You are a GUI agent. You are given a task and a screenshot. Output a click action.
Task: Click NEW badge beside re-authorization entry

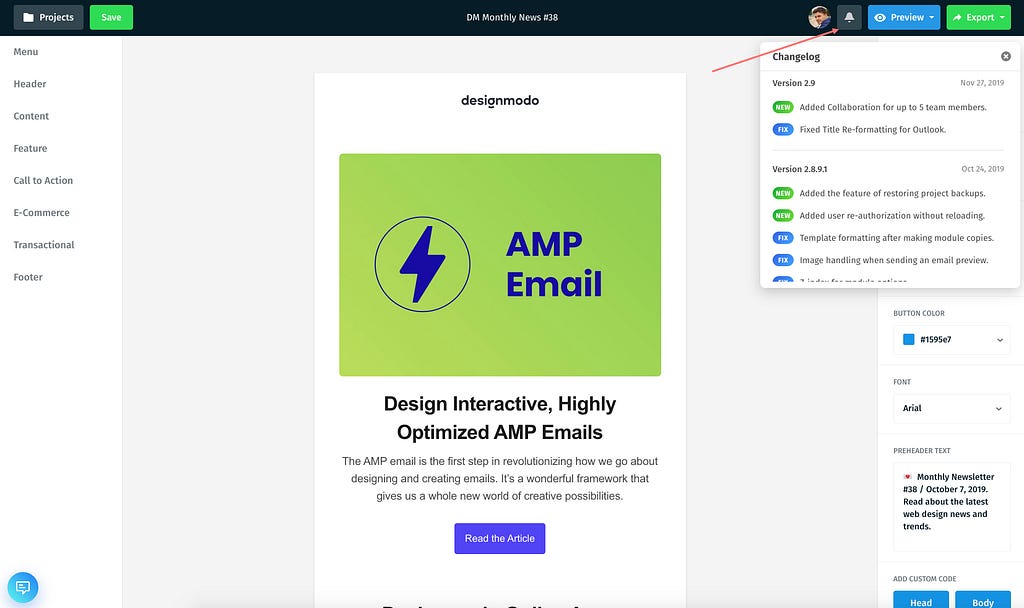pyautogui.click(x=783, y=216)
